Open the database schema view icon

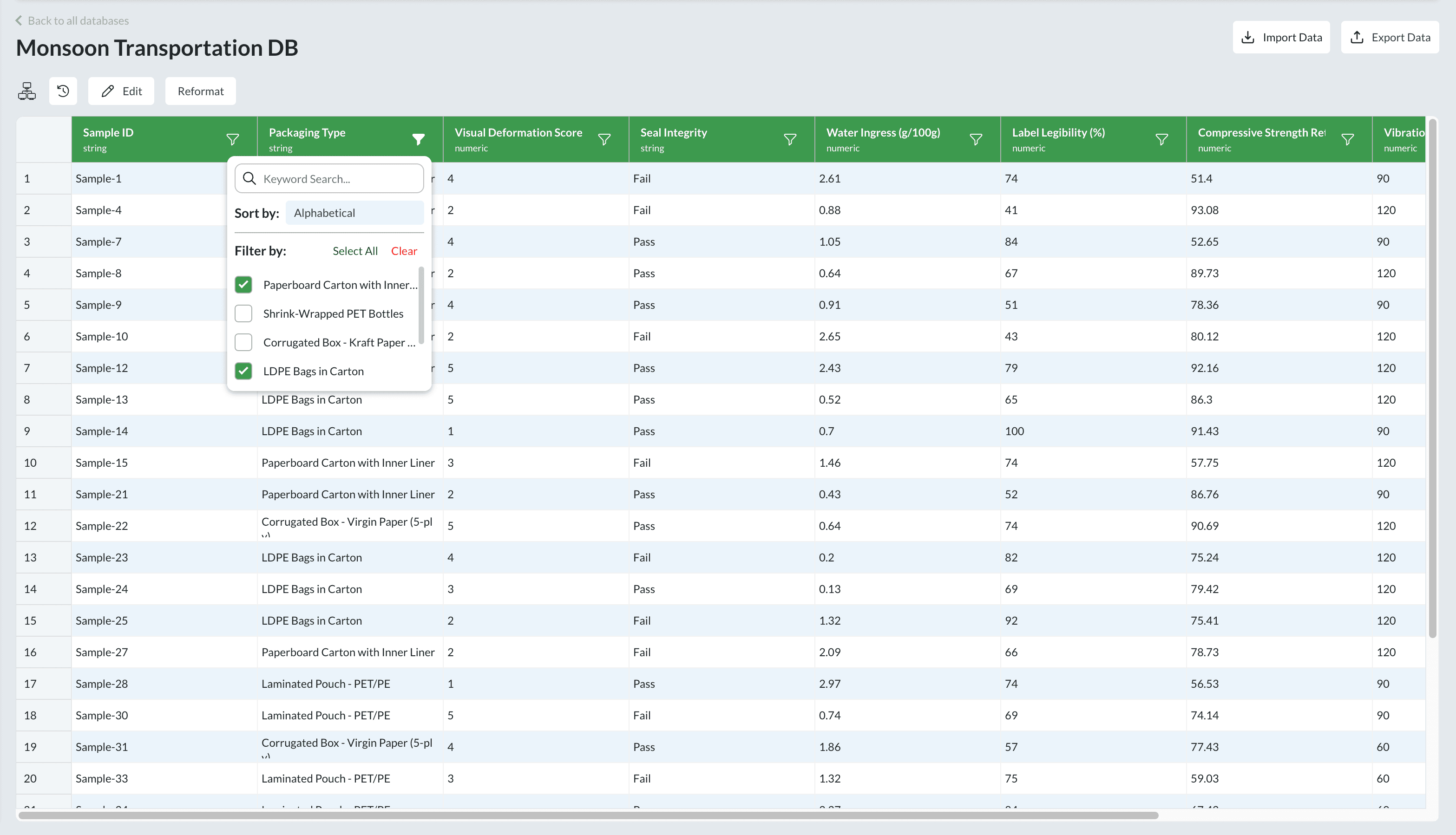click(26, 91)
